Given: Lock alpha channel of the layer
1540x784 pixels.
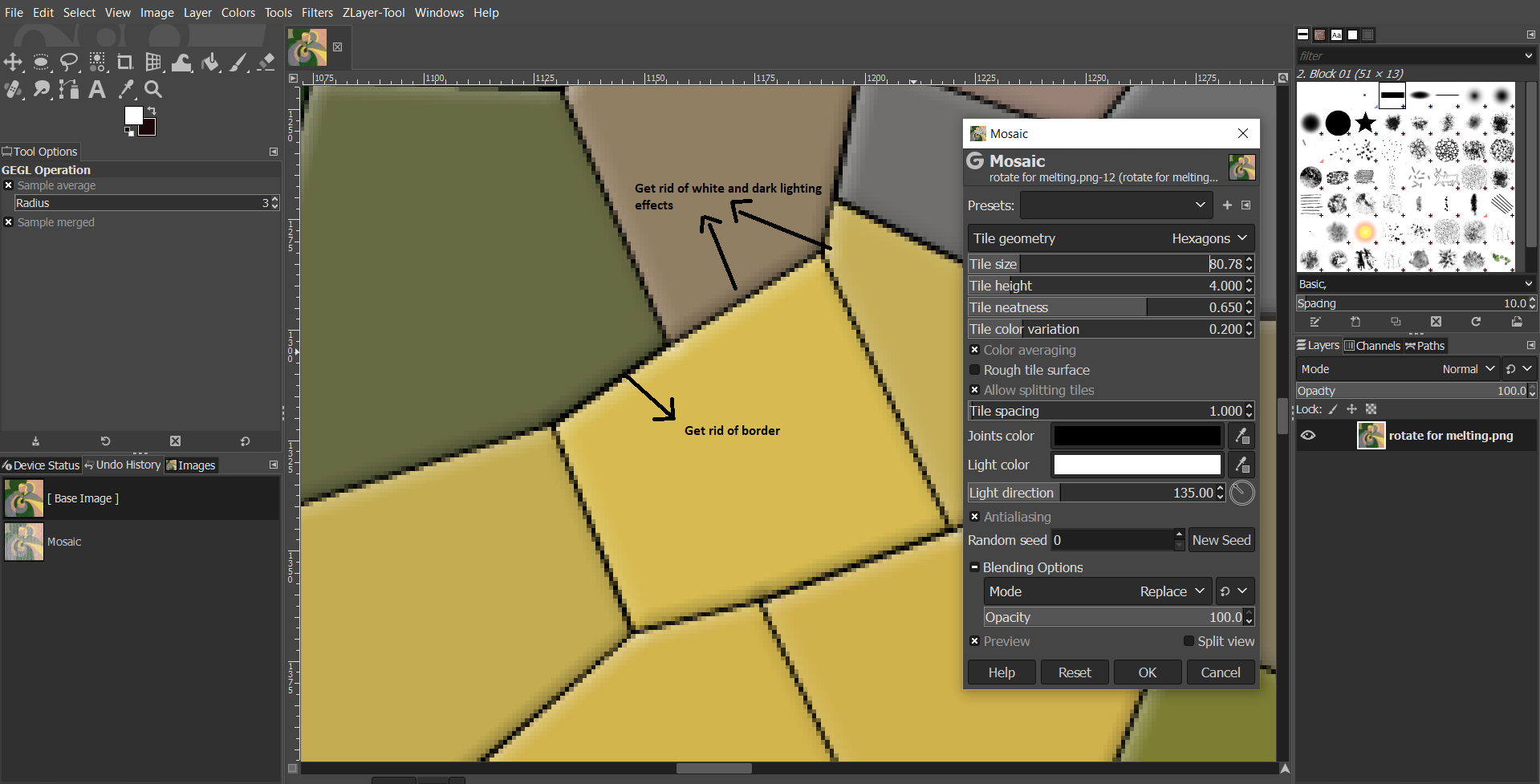Looking at the screenshot, I should [1371, 409].
